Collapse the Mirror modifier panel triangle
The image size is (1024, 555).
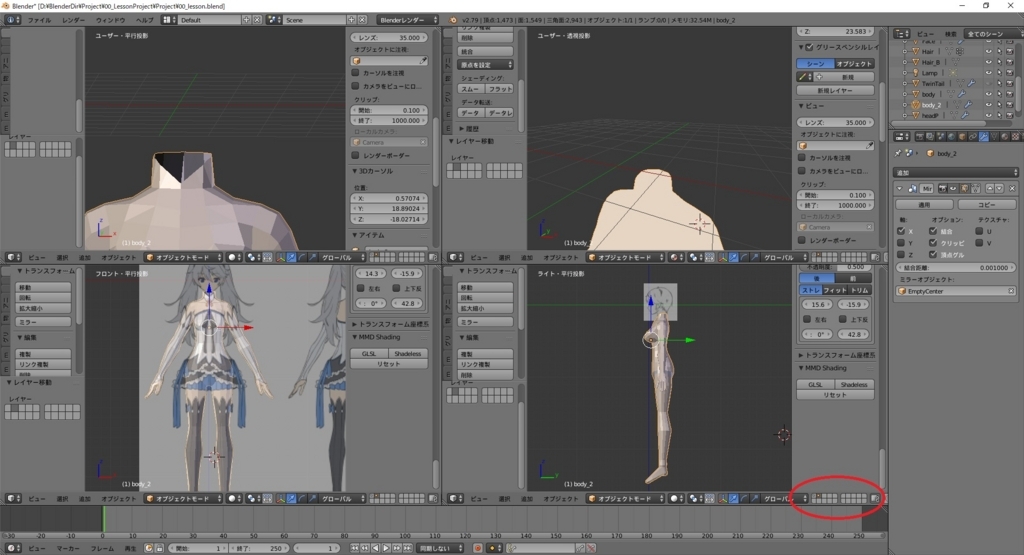pyautogui.click(x=899, y=189)
